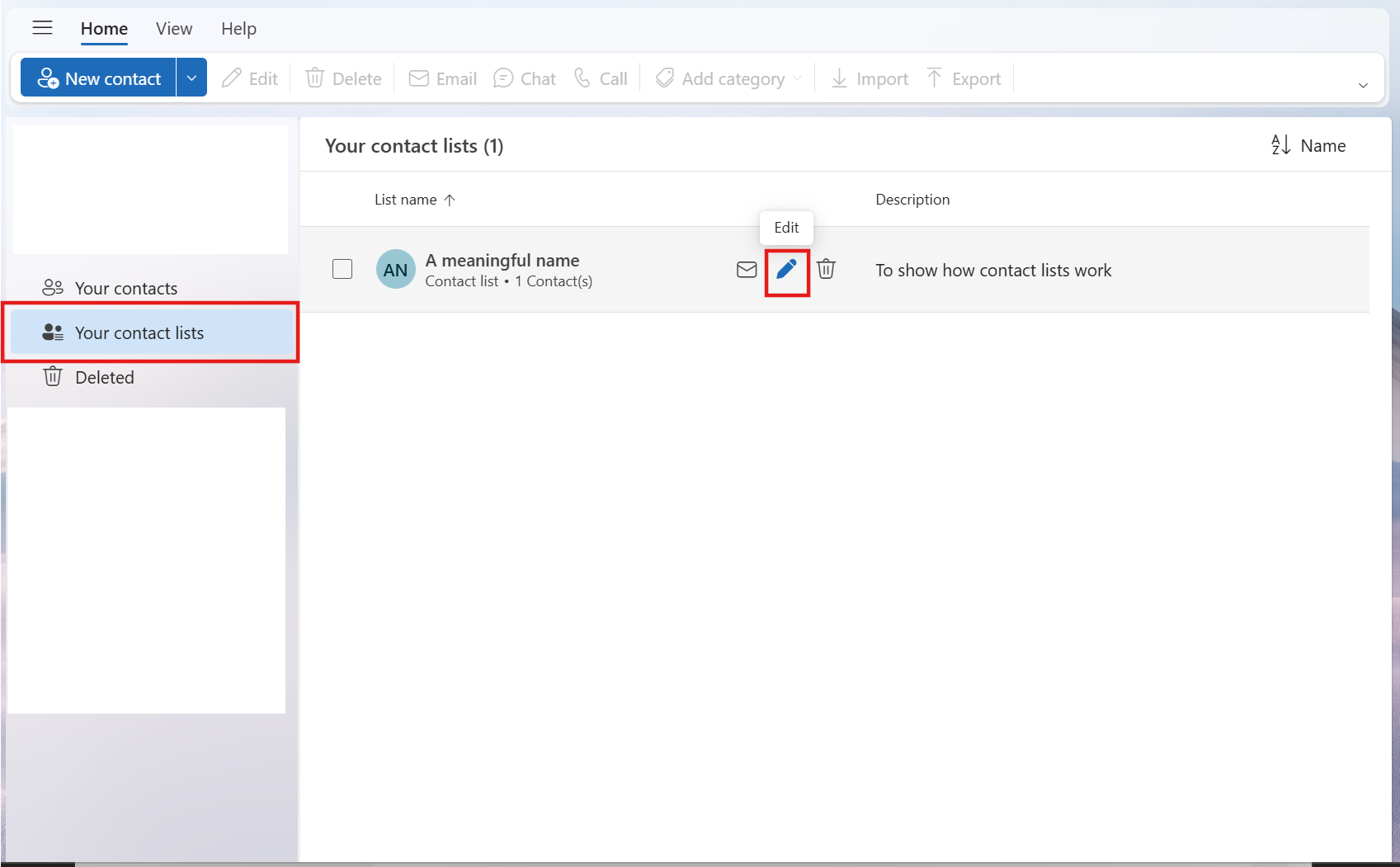1400x867 pixels.
Task: Open the Deleted contacts folder
Action: (x=104, y=377)
